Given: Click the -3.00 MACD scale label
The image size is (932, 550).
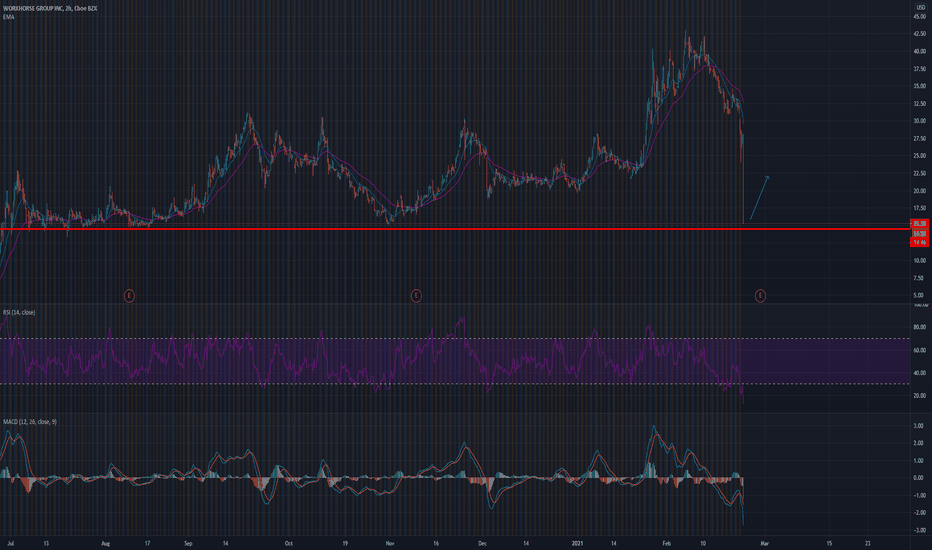Looking at the screenshot, I should (x=918, y=530).
